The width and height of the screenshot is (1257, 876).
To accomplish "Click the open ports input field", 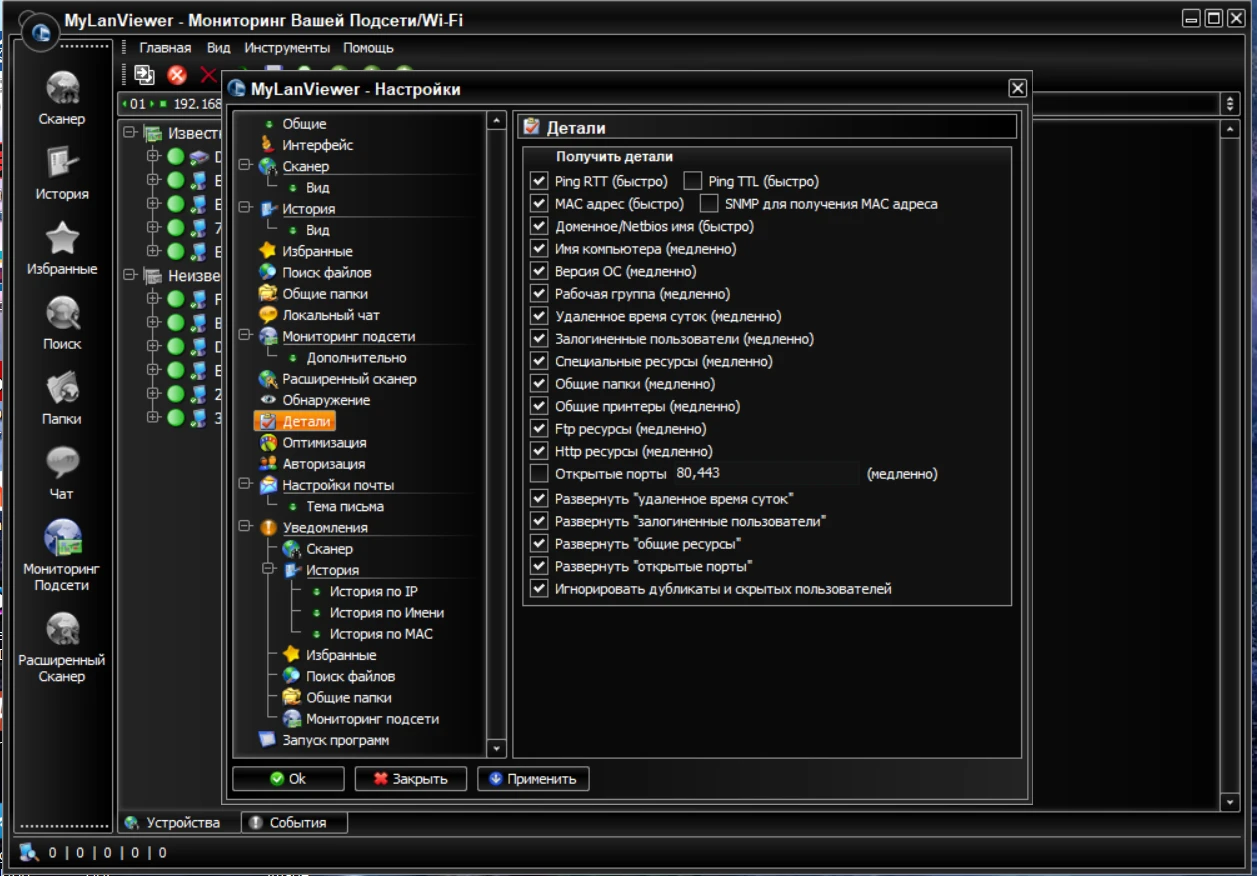I will [765, 474].
